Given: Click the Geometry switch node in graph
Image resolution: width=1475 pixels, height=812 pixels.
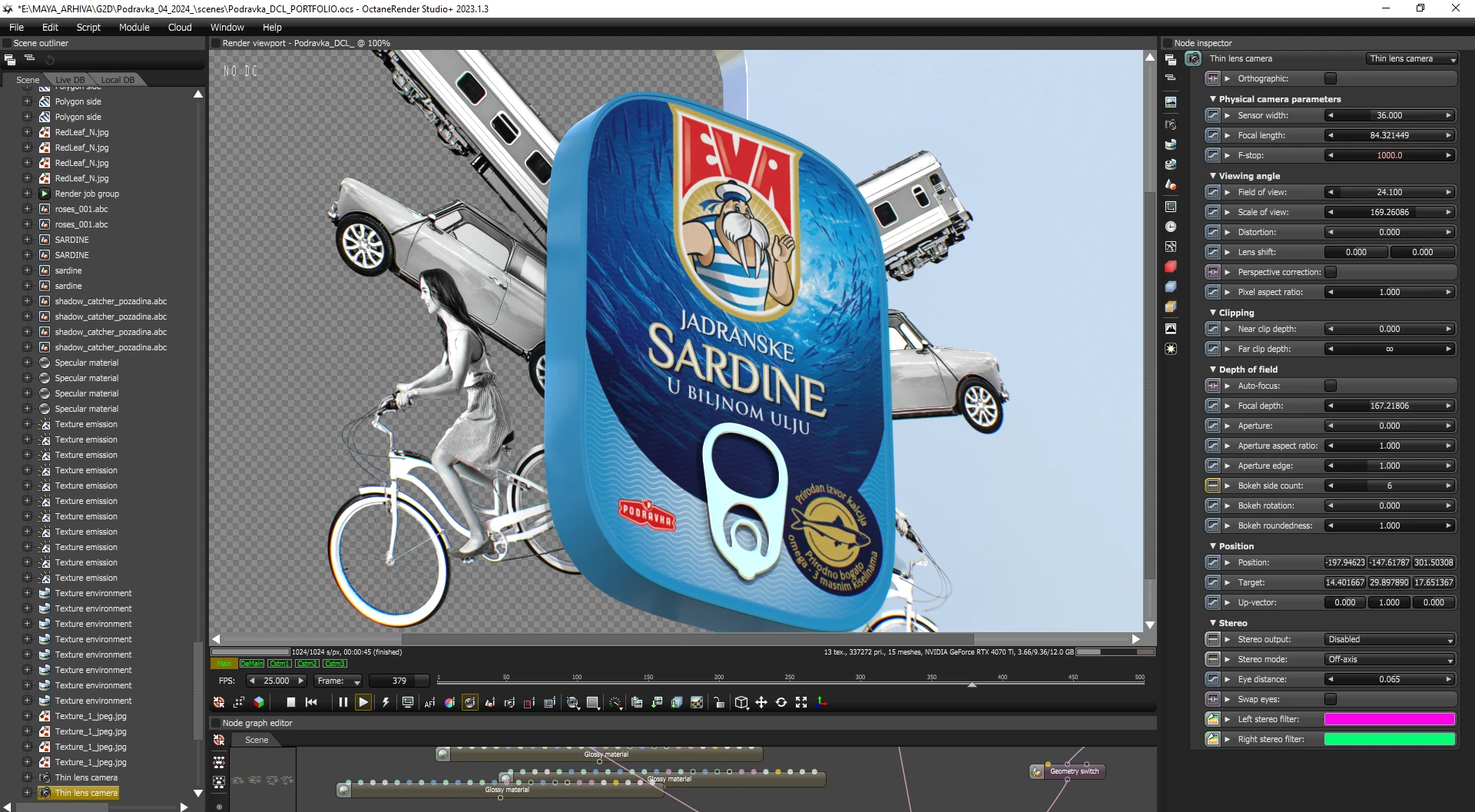Looking at the screenshot, I should pyautogui.click(x=1068, y=771).
